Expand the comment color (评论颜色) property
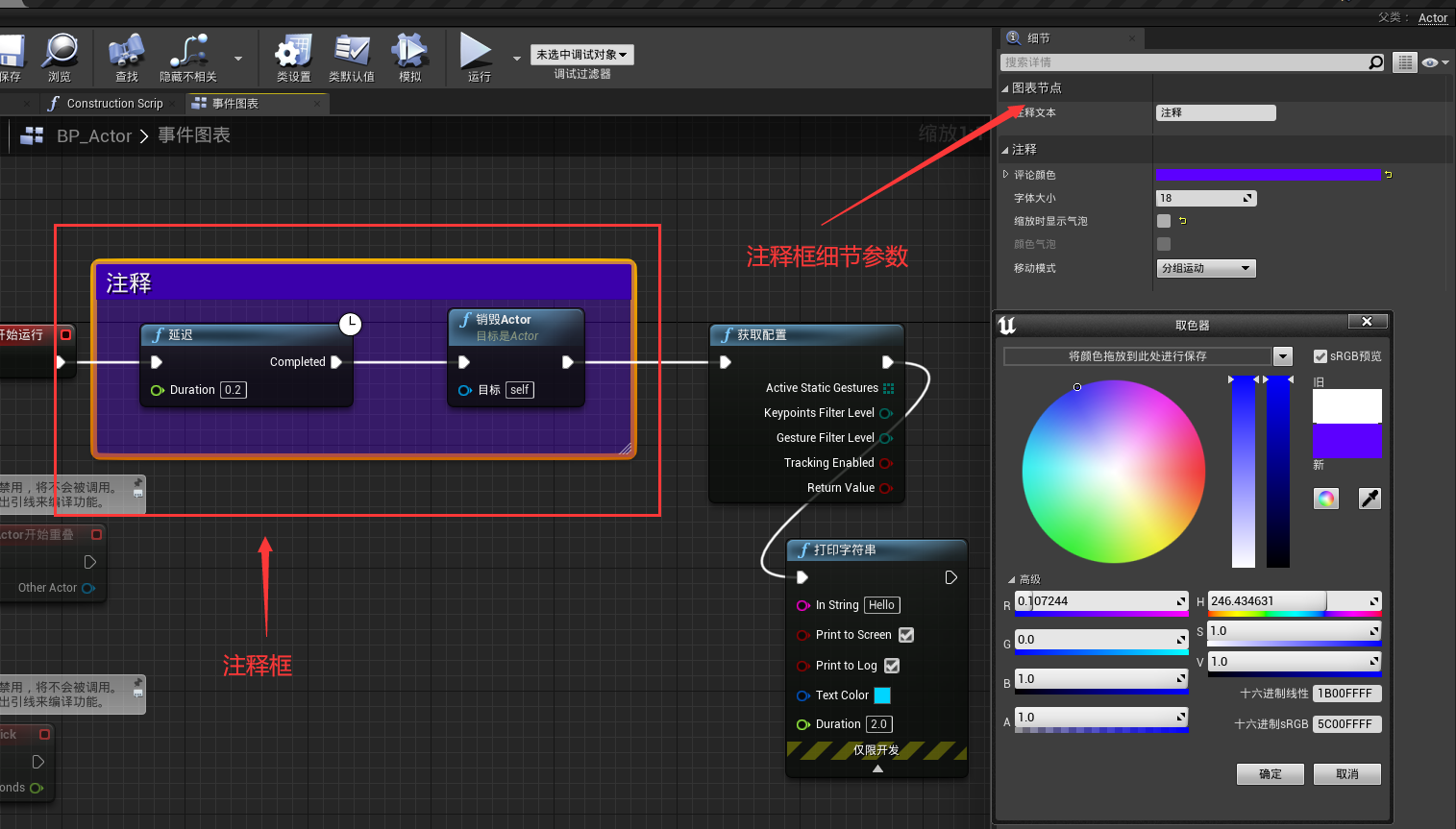Screen dimensions: 1456x829 click(1006, 175)
